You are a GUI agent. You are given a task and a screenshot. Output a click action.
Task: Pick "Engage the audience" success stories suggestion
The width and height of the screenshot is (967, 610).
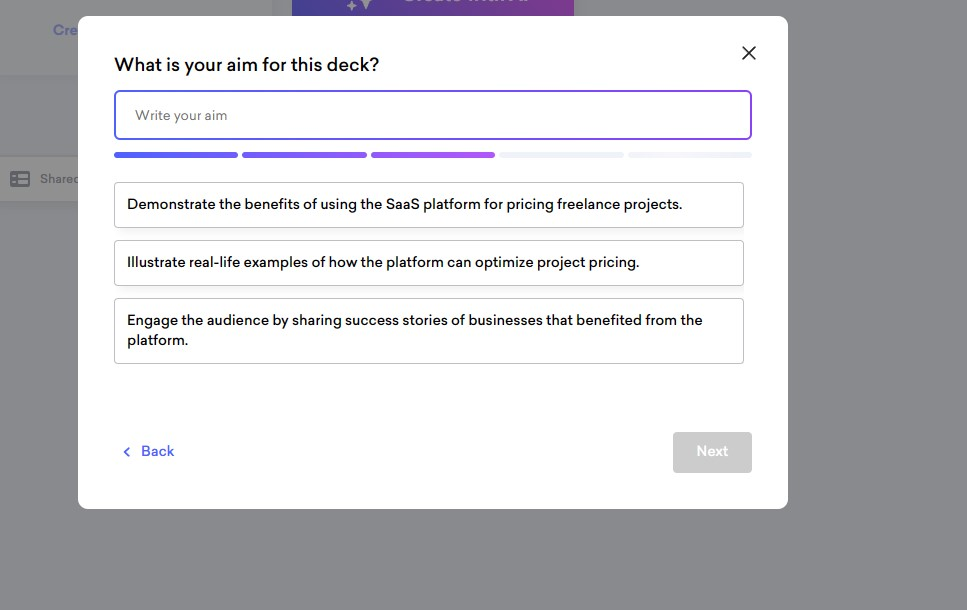coord(428,330)
